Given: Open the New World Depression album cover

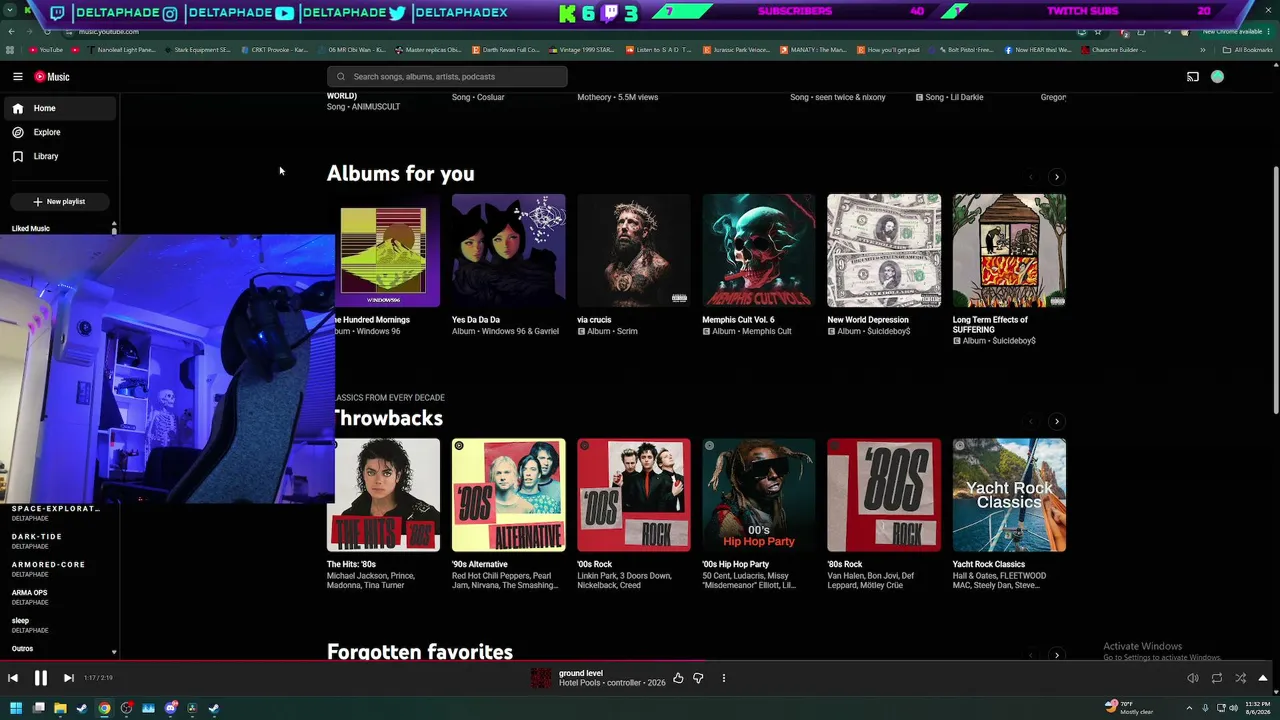Looking at the screenshot, I should [884, 250].
